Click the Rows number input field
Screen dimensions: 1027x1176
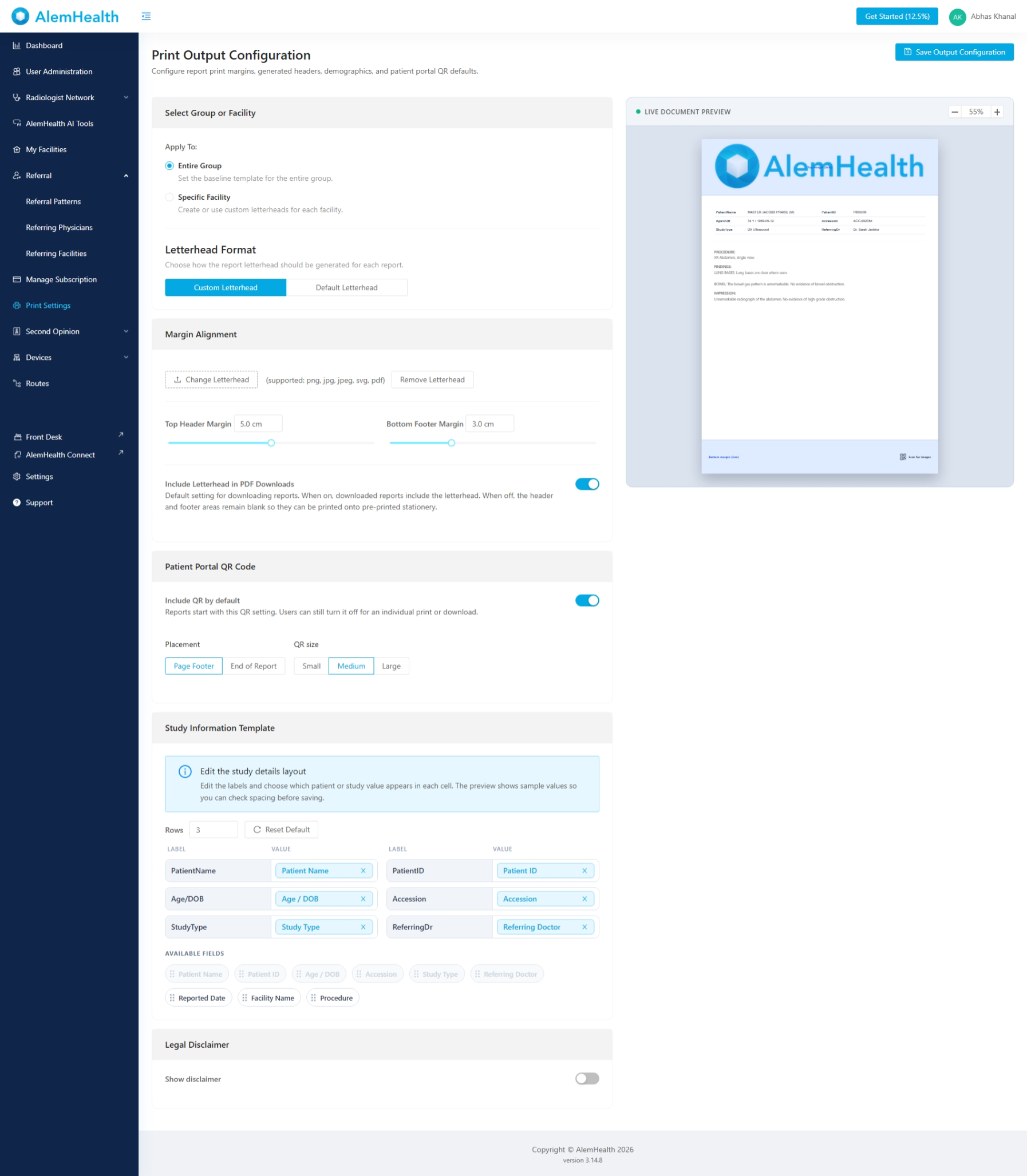coord(213,830)
